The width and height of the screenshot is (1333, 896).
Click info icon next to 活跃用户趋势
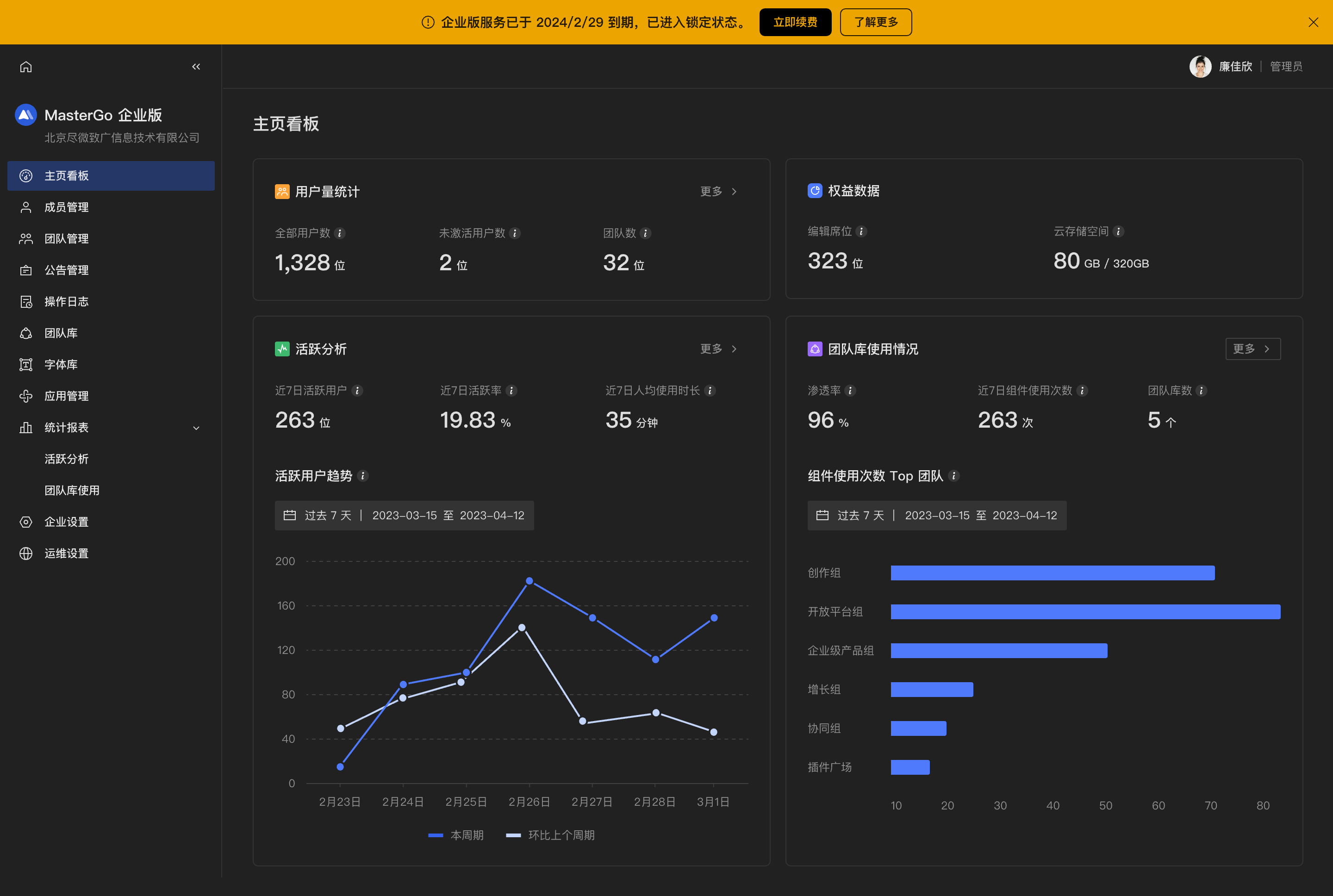[363, 475]
